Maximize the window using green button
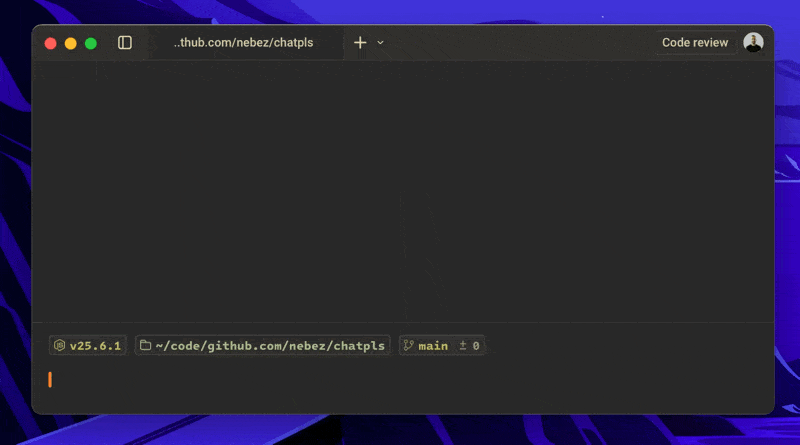The image size is (800, 445). 91,43
